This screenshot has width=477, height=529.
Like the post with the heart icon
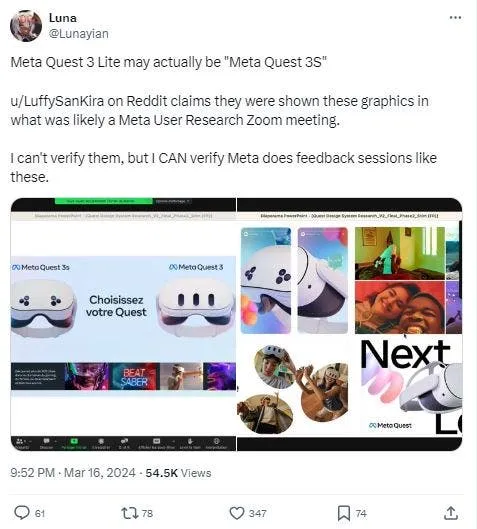[x=237, y=513]
